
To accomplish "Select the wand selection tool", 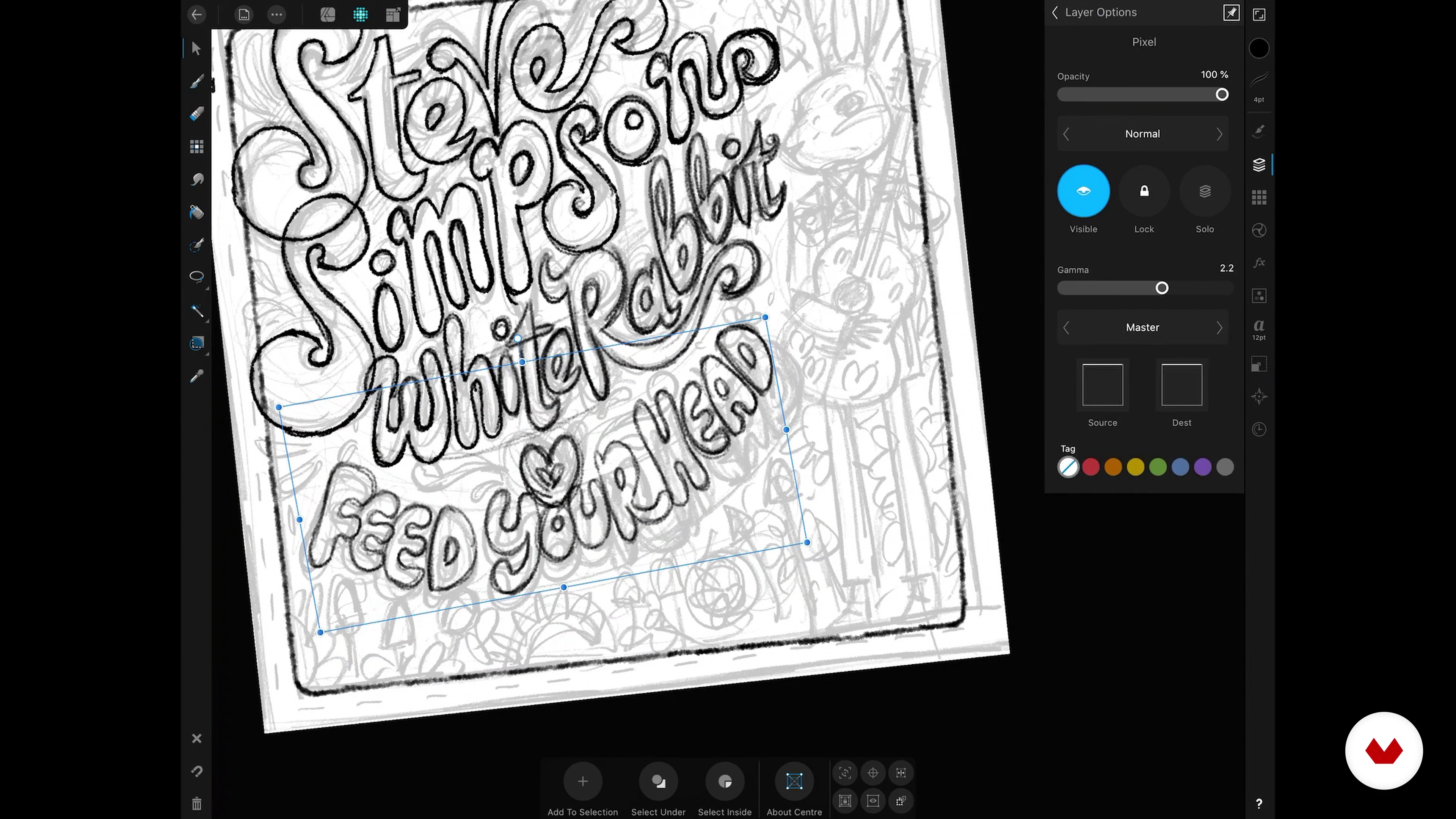I will pos(196,310).
